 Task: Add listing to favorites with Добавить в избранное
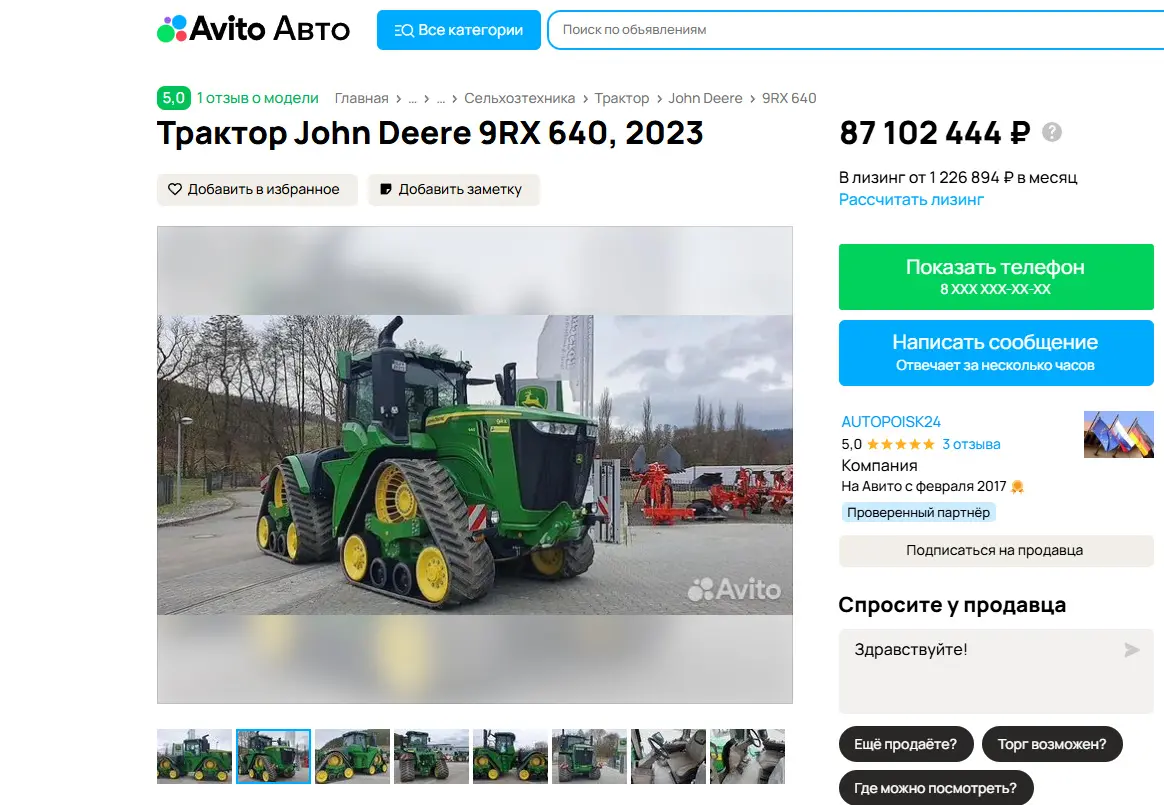click(x=257, y=189)
